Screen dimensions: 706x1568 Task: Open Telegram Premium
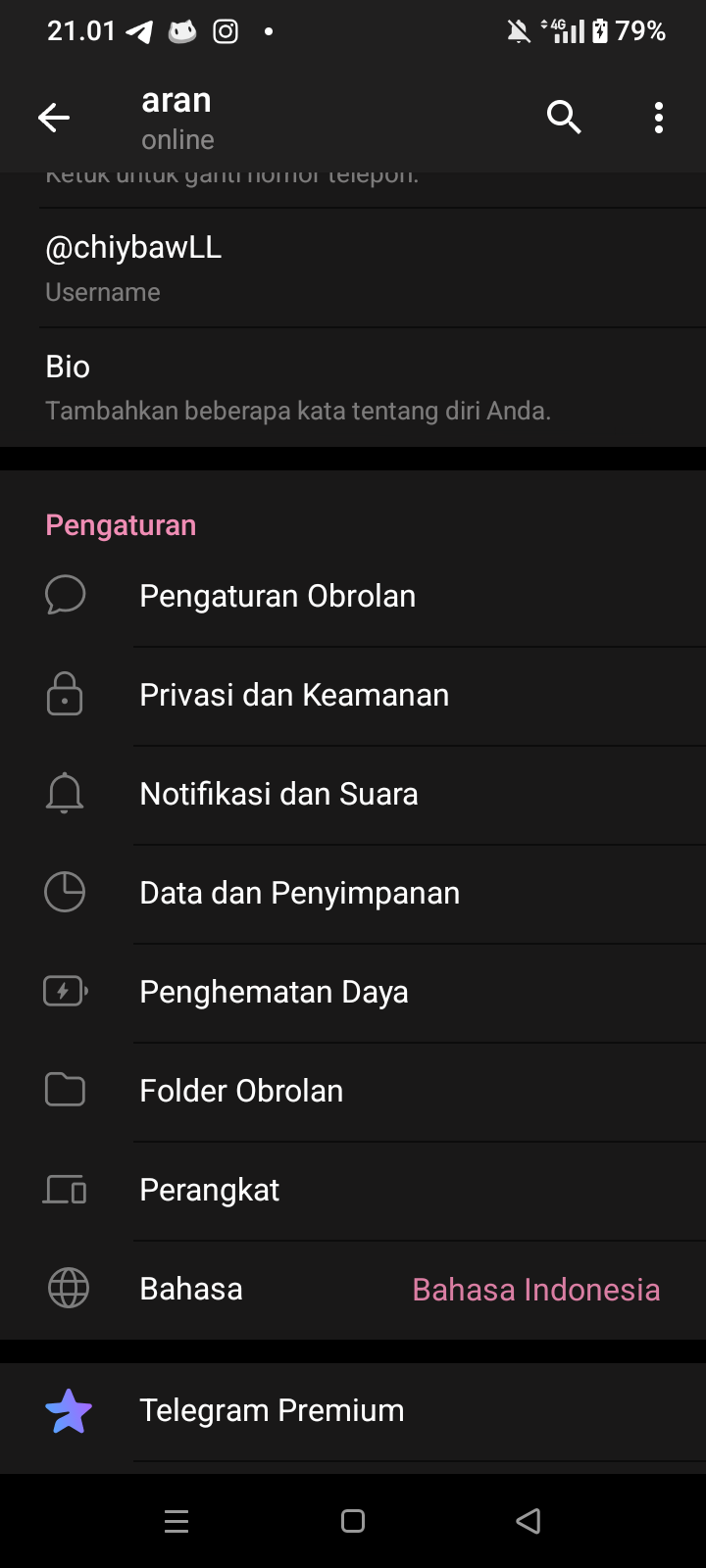tap(272, 1410)
